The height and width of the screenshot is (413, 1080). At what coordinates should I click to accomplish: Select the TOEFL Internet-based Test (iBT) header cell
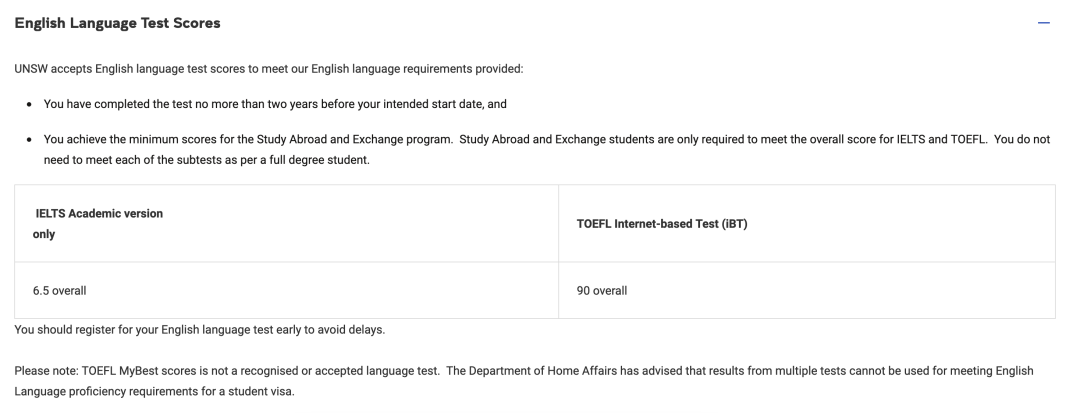coord(807,224)
